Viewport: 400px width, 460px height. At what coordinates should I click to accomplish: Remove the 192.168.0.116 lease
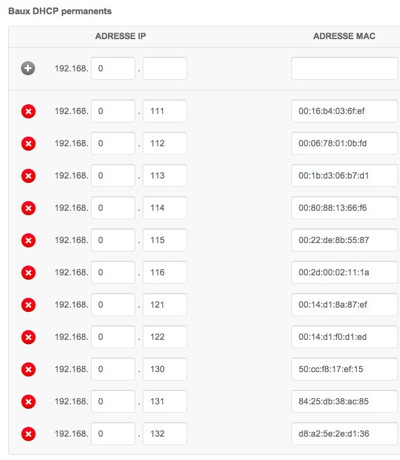[x=28, y=272]
